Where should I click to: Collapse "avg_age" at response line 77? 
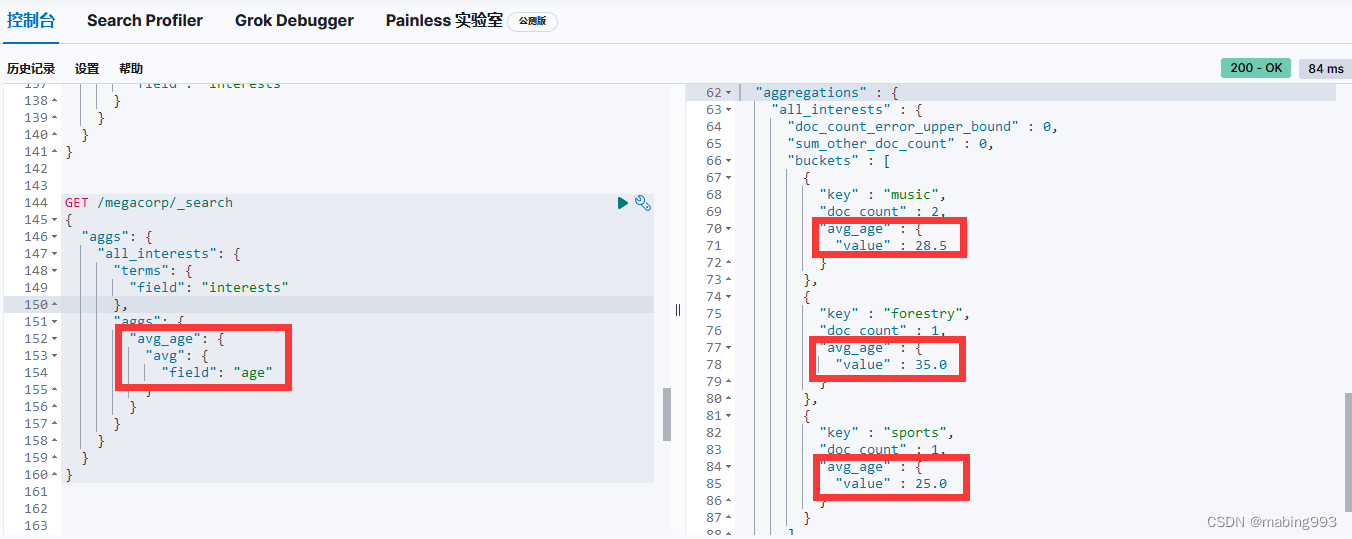729,348
